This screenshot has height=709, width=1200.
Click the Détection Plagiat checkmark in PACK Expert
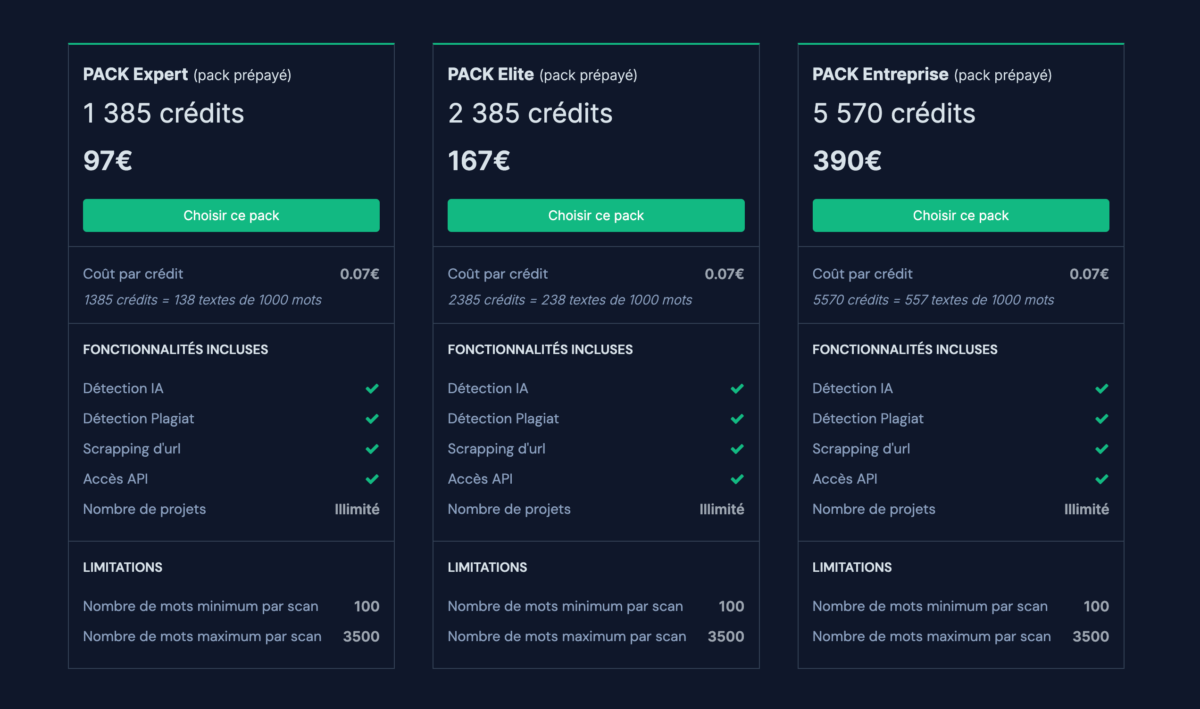pos(371,418)
